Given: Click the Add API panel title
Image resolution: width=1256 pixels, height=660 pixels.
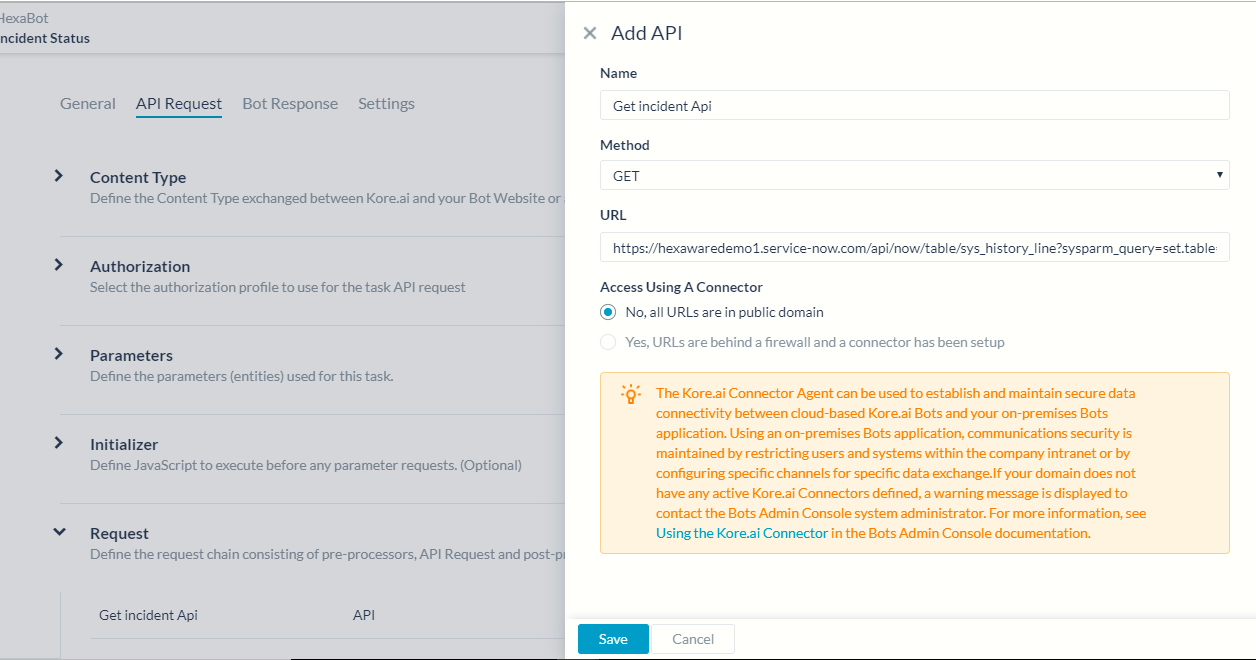Looking at the screenshot, I should 647,33.
